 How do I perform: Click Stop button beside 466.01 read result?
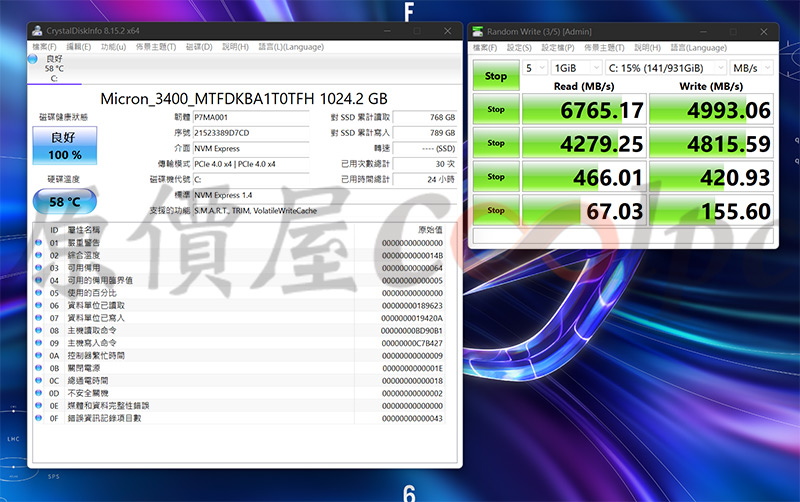[x=496, y=177]
